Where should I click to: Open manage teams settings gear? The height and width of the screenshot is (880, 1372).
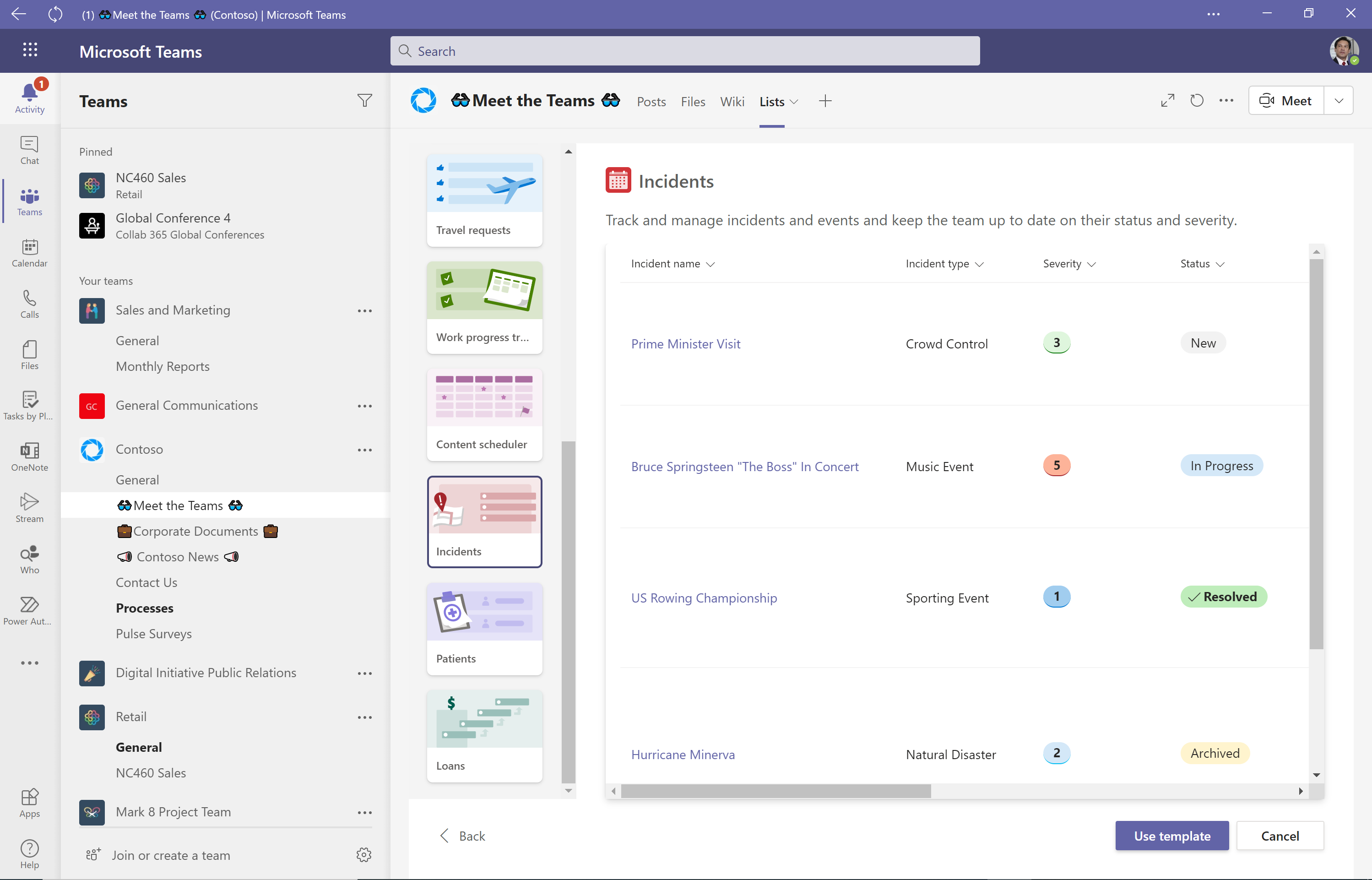point(364,855)
